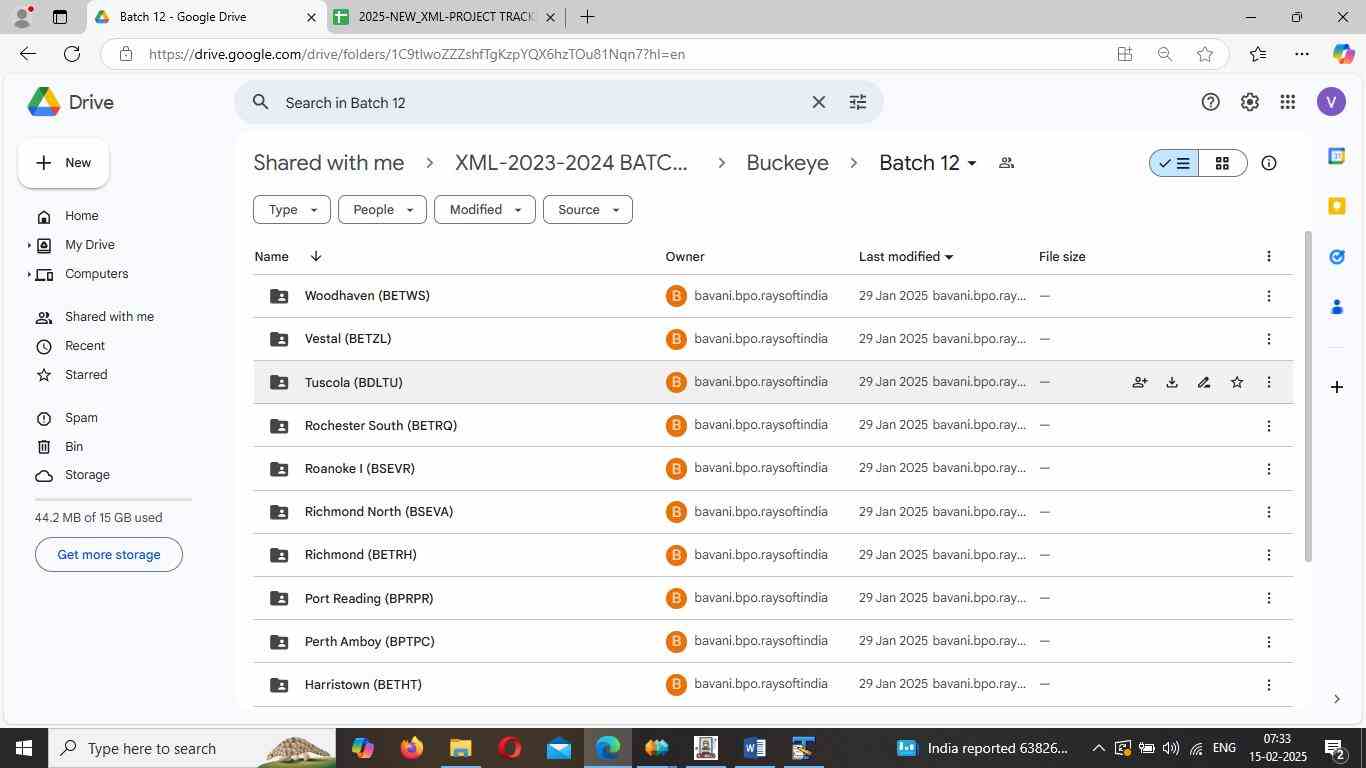Select Perth Amboy (BPTPC) folder row
Screen dimensions: 1366x768
pyautogui.click(x=772, y=642)
